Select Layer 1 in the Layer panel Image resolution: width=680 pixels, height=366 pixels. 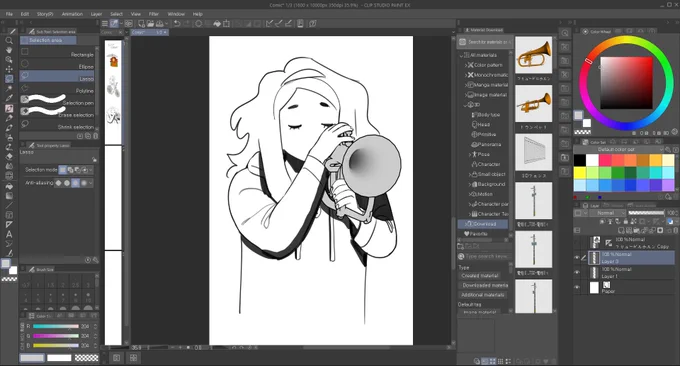(631, 272)
